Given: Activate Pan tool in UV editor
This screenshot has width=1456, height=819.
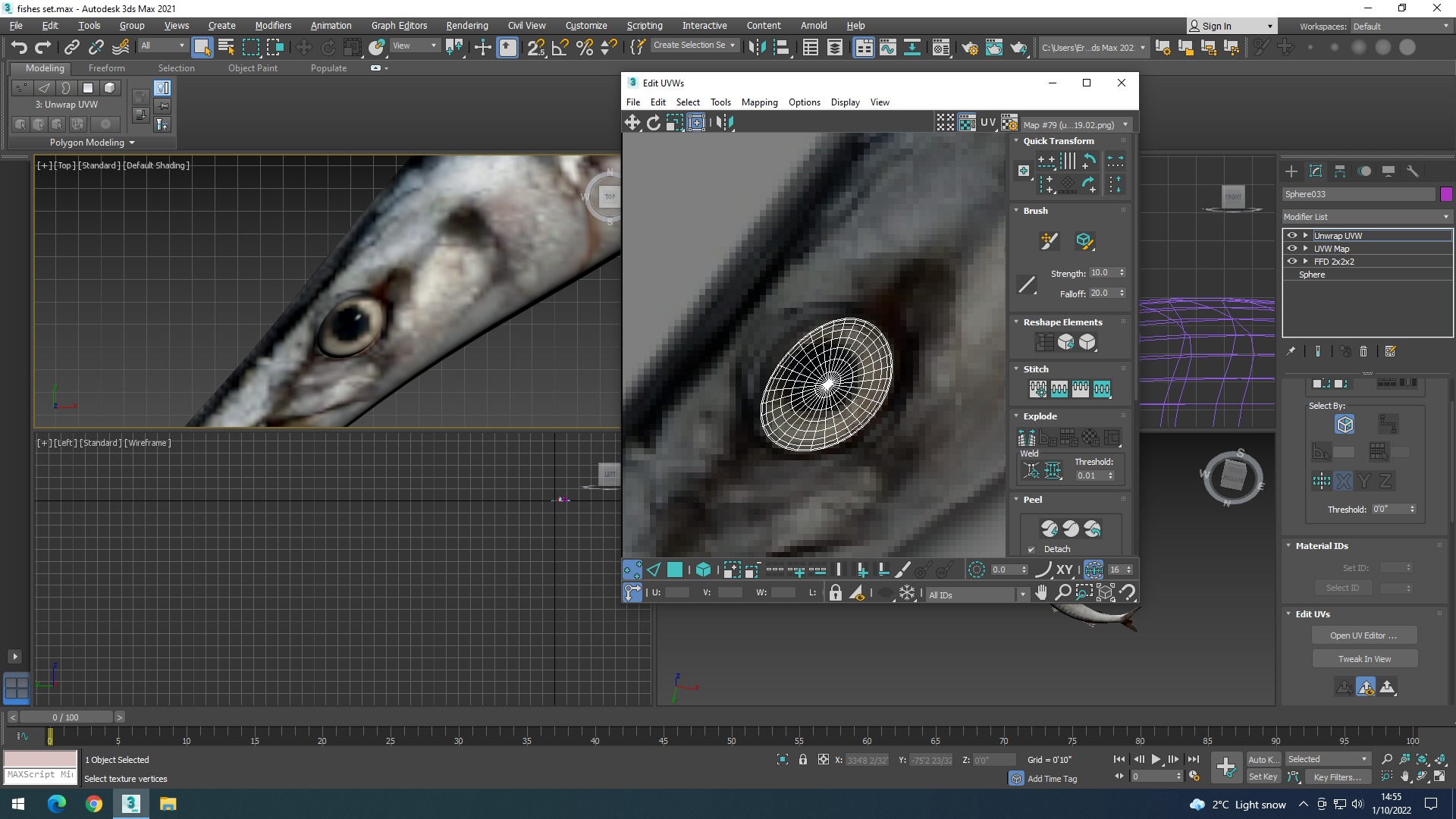Looking at the screenshot, I should tap(1042, 592).
